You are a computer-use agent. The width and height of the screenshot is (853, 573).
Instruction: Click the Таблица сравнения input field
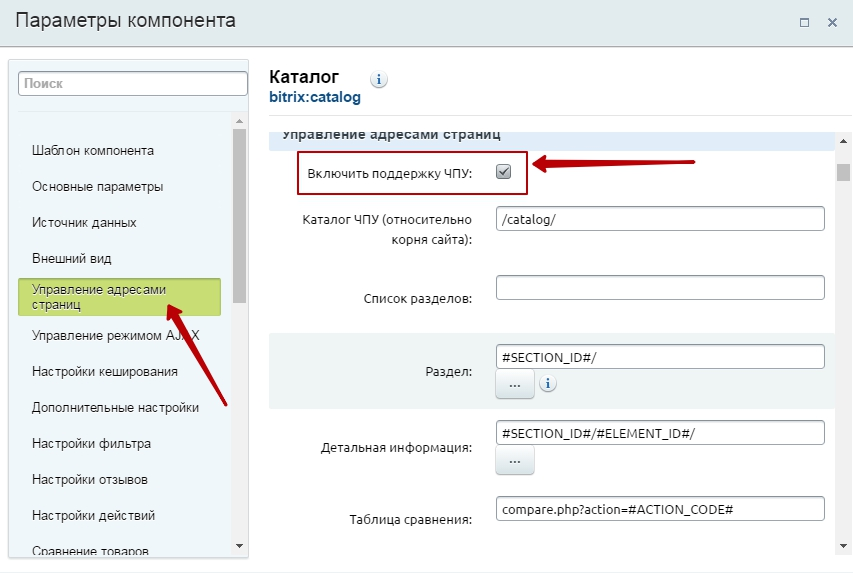pos(659,508)
